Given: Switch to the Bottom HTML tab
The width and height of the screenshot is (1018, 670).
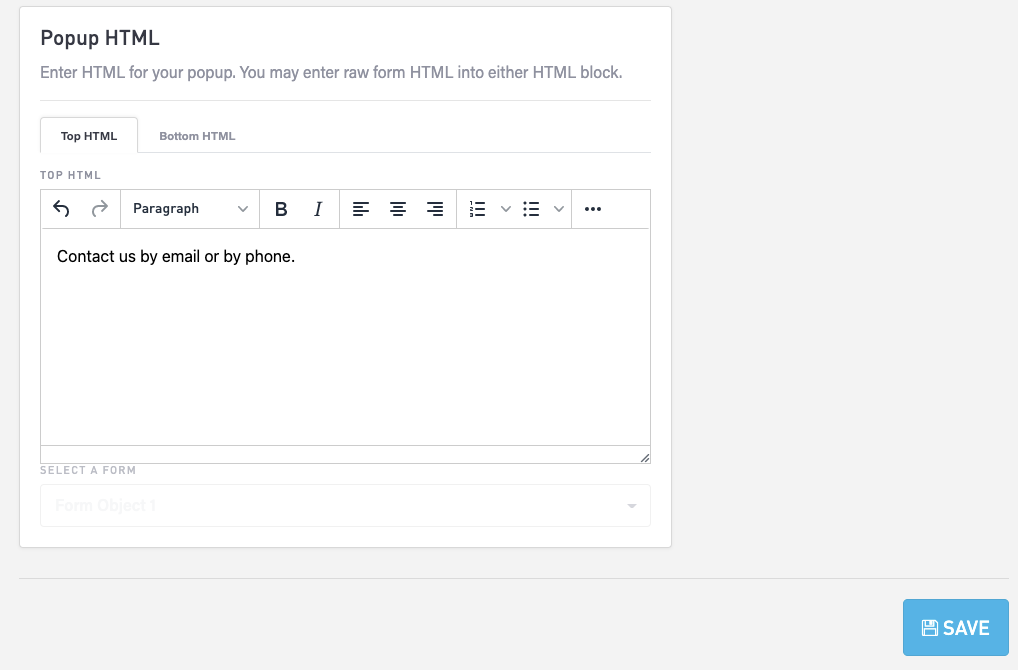Looking at the screenshot, I should click(x=197, y=136).
